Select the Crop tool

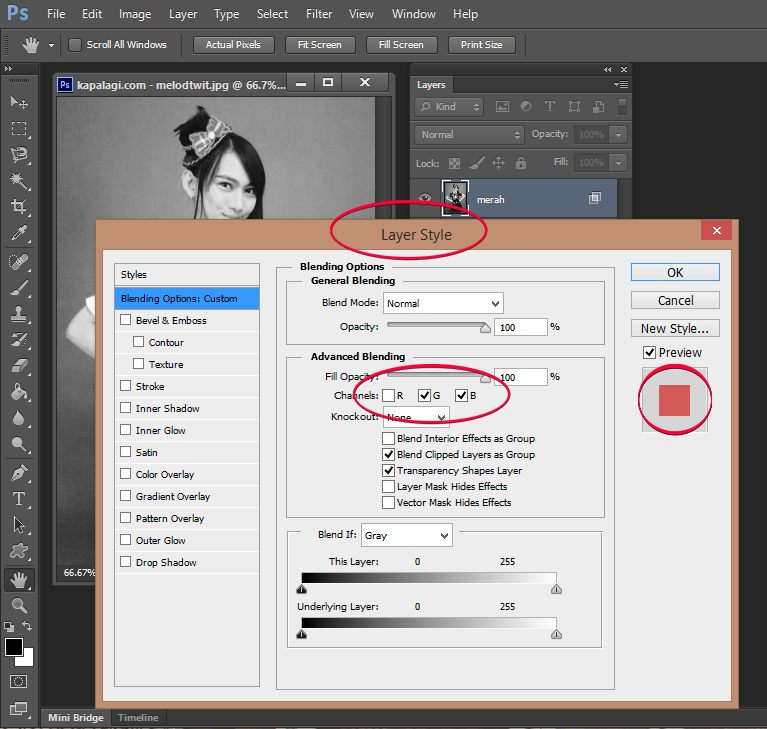click(x=19, y=206)
